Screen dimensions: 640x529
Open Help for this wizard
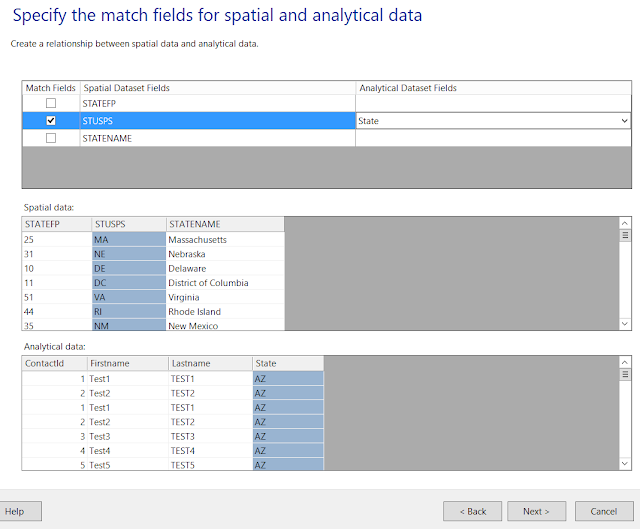click(x=15, y=511)
